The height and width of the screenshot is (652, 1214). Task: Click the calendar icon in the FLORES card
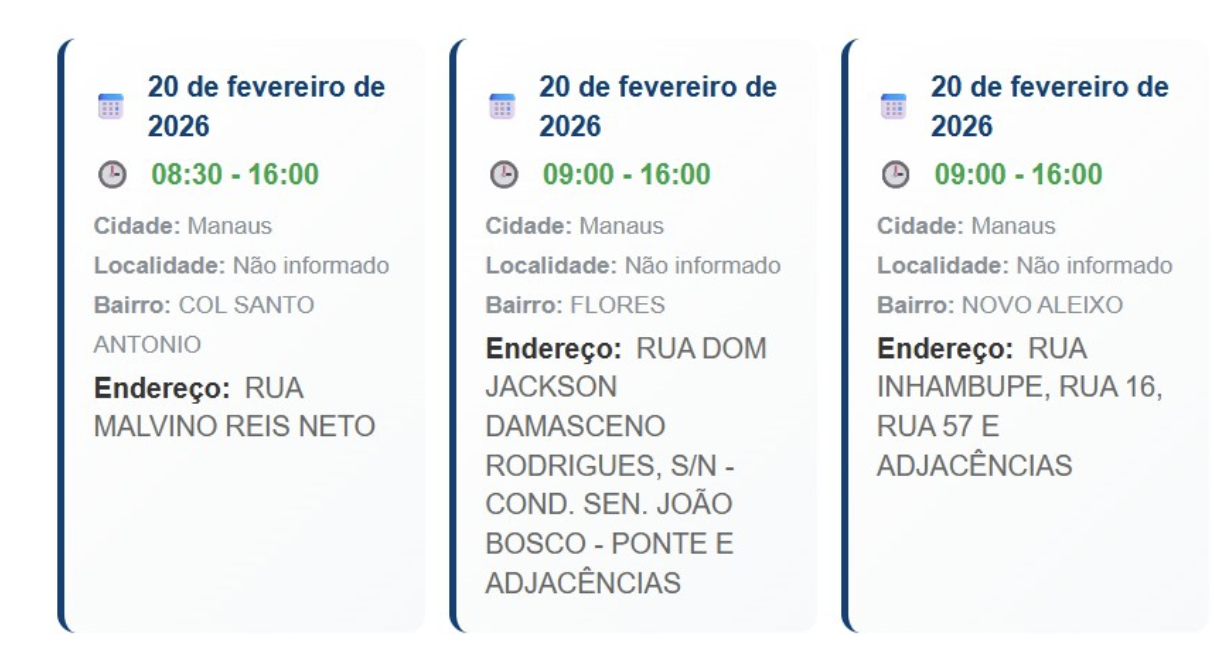[501, 106]
